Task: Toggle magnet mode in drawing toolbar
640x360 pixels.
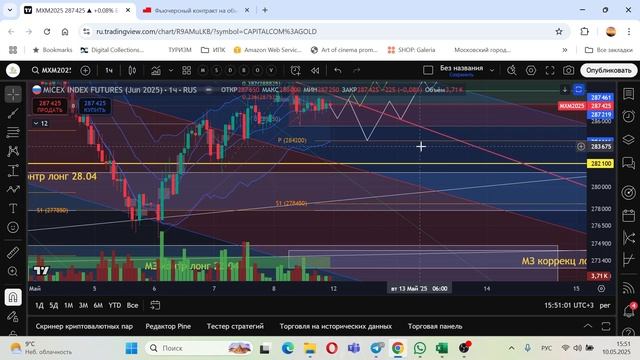Action: point(13,297)
